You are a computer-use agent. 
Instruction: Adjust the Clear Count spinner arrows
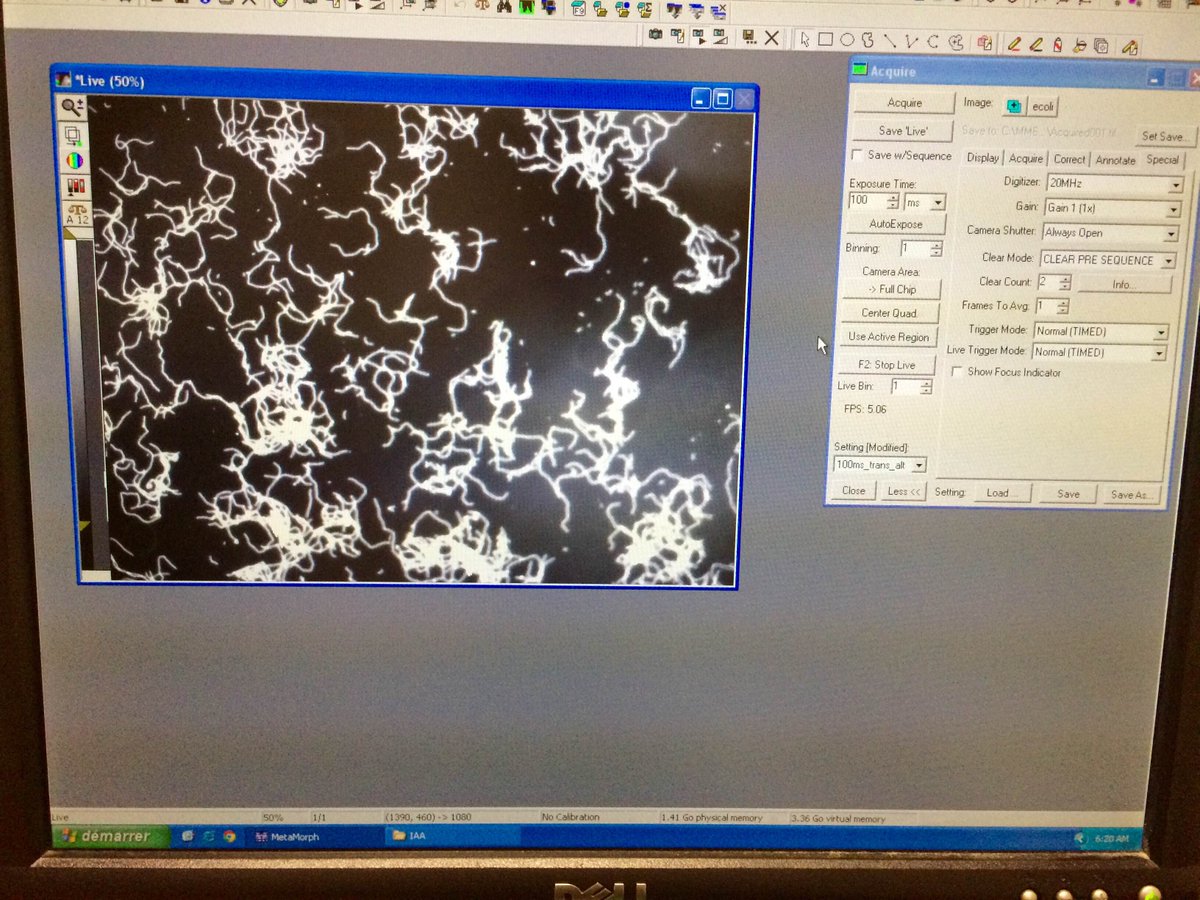point(1064,283)
